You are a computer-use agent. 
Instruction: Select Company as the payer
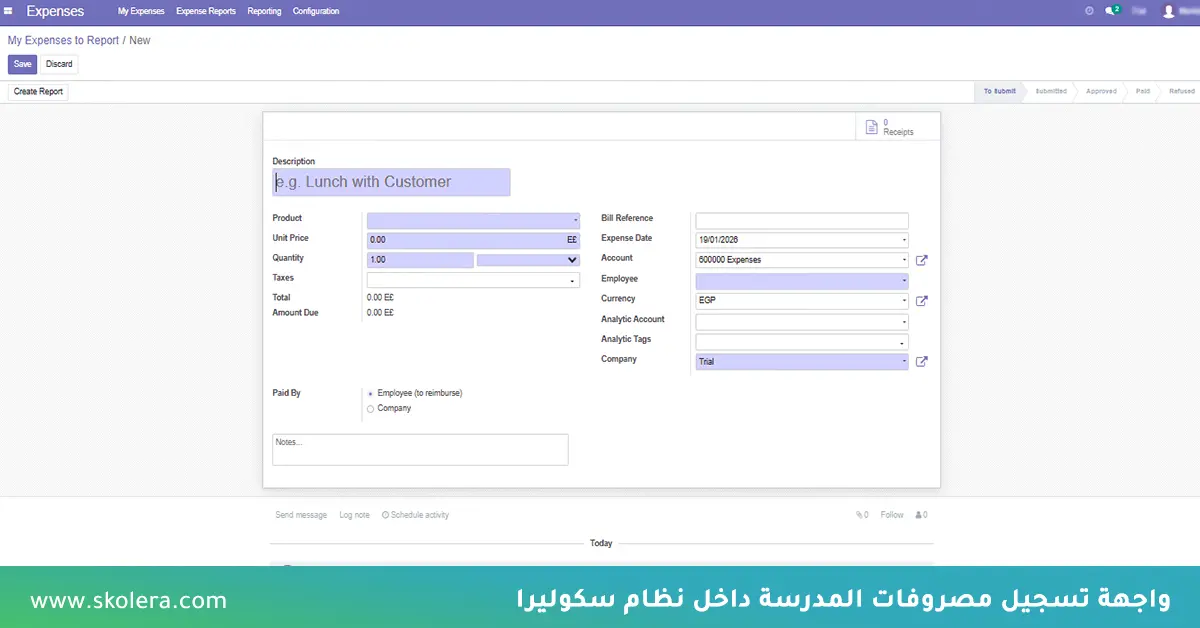tap(371, 408)
